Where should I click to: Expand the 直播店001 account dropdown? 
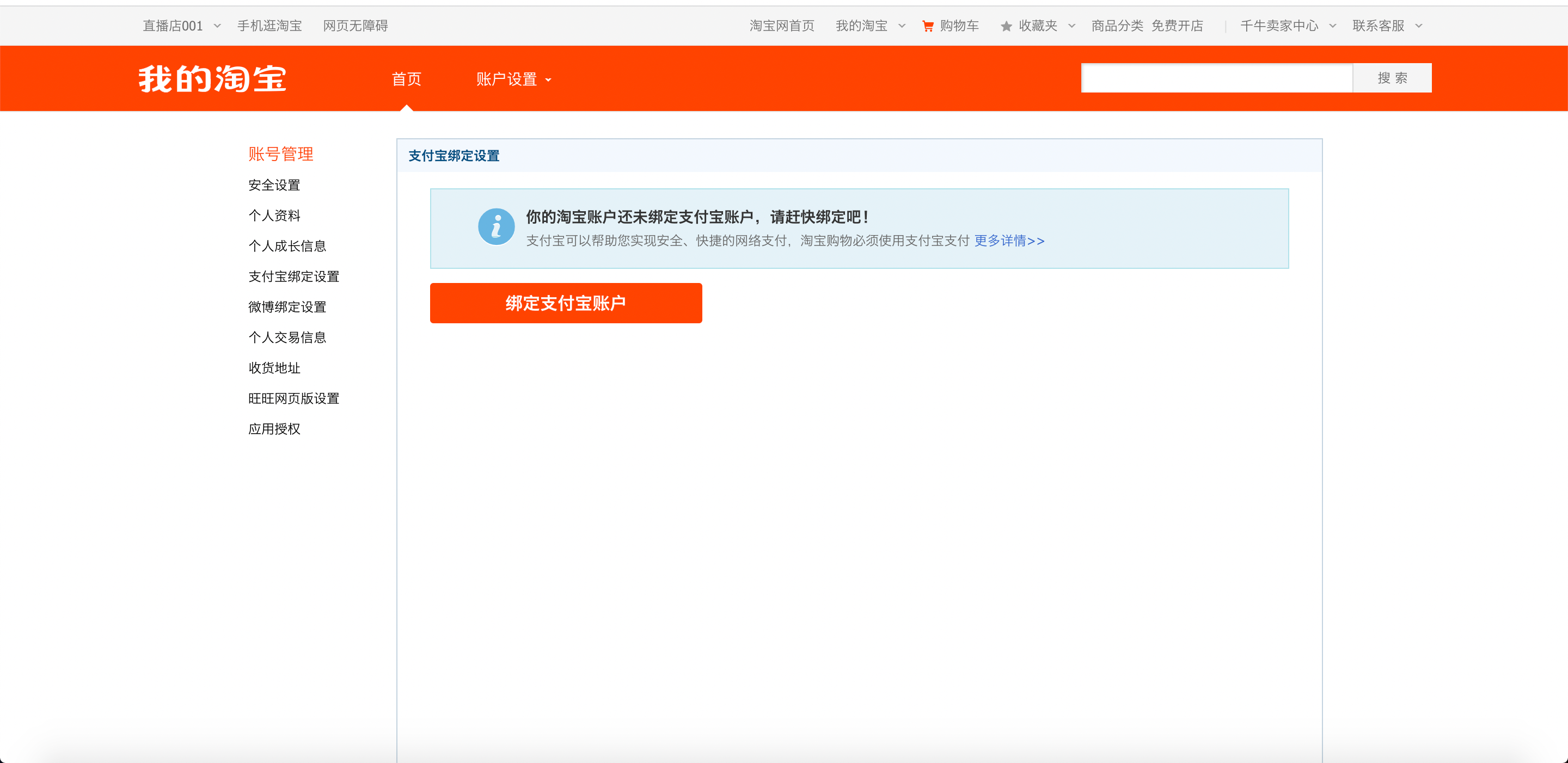217,26
